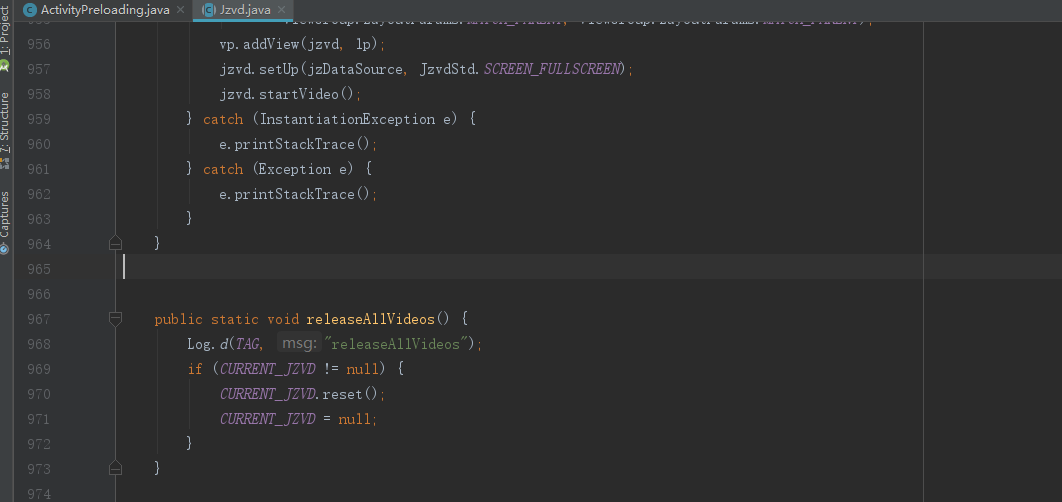Open the Structure tool window
The image size is (1062, 502).
tap(5, 130)
